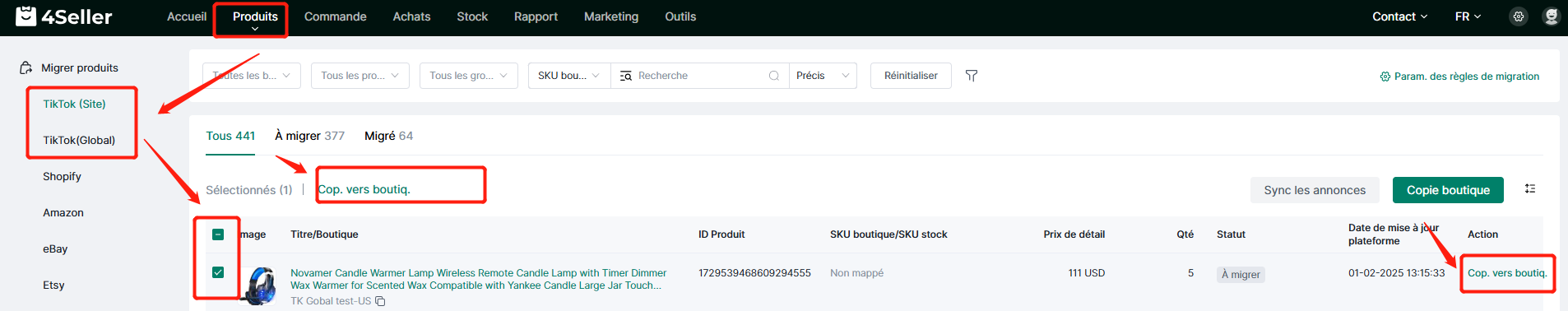Click the advanced search icon beside Recherche
Screen dimensions: 1568x311
point(626,76)
